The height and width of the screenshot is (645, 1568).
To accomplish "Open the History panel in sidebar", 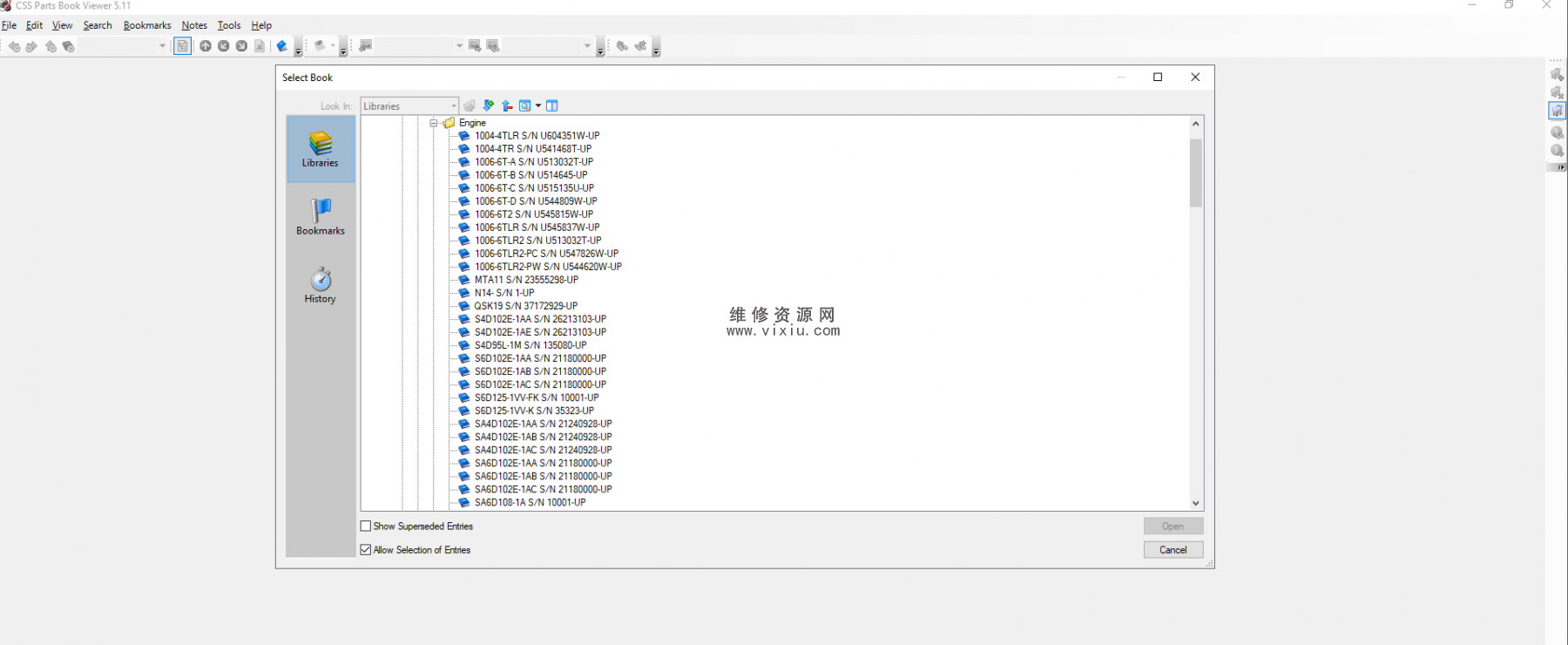I will [320, 285].
